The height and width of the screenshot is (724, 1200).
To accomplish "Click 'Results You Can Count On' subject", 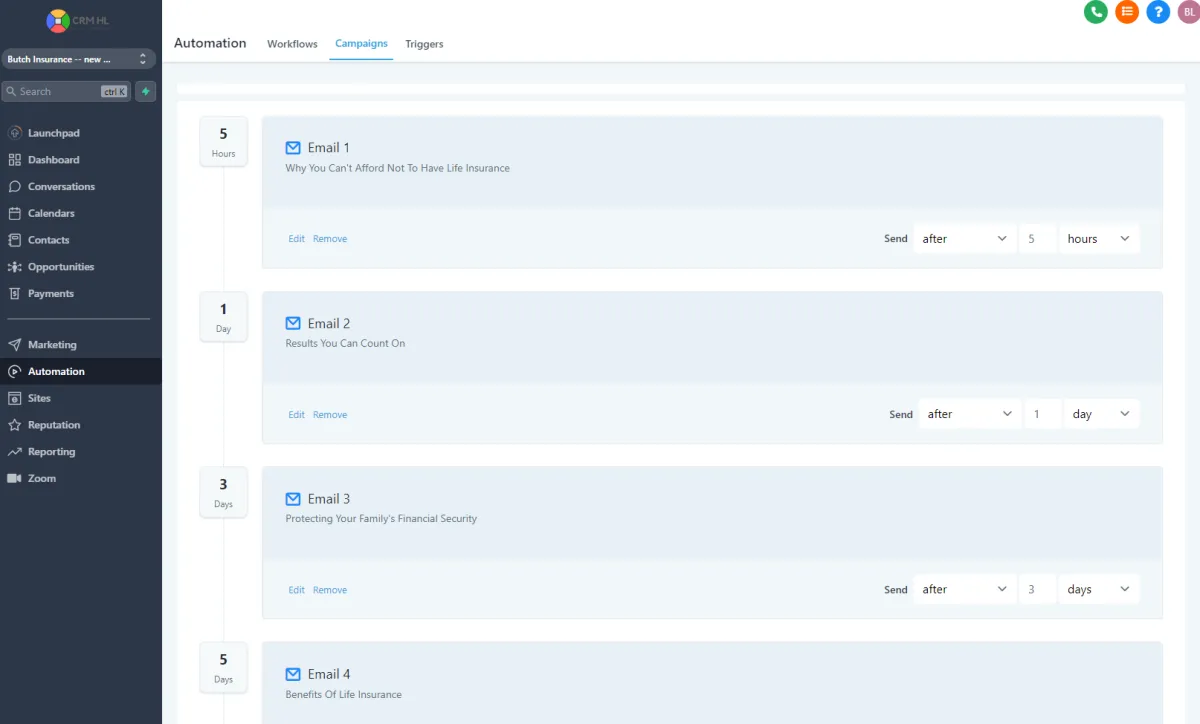I will [x=345, y=343].
